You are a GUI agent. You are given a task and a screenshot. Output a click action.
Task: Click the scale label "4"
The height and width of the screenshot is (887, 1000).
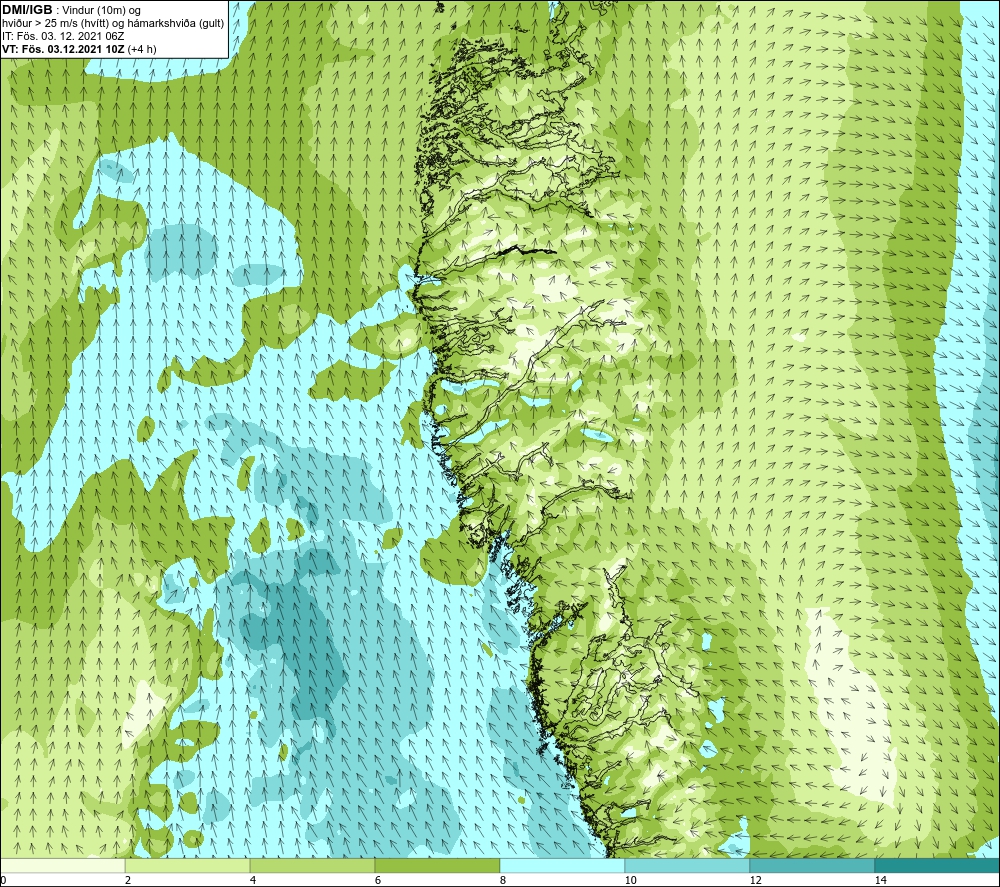(253, 880)
